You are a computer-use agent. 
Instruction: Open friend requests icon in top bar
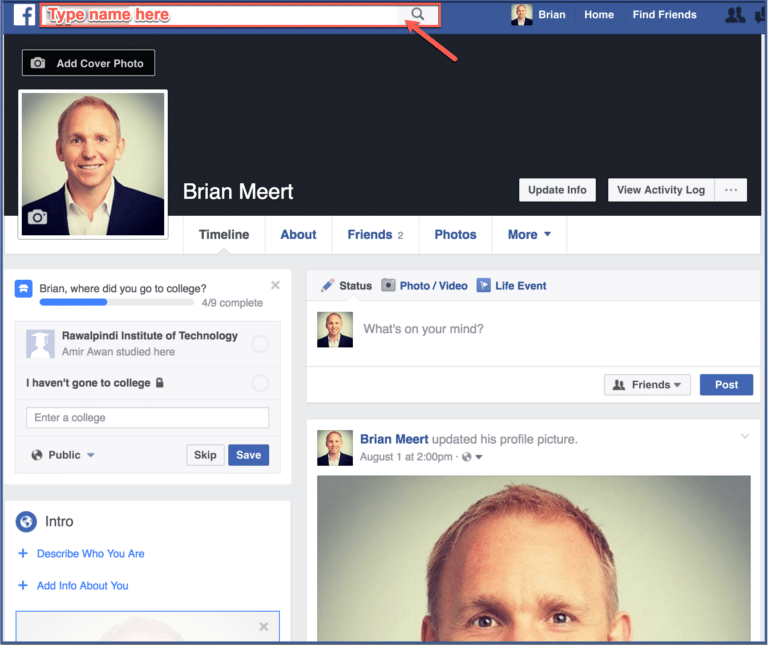(735, 15)
